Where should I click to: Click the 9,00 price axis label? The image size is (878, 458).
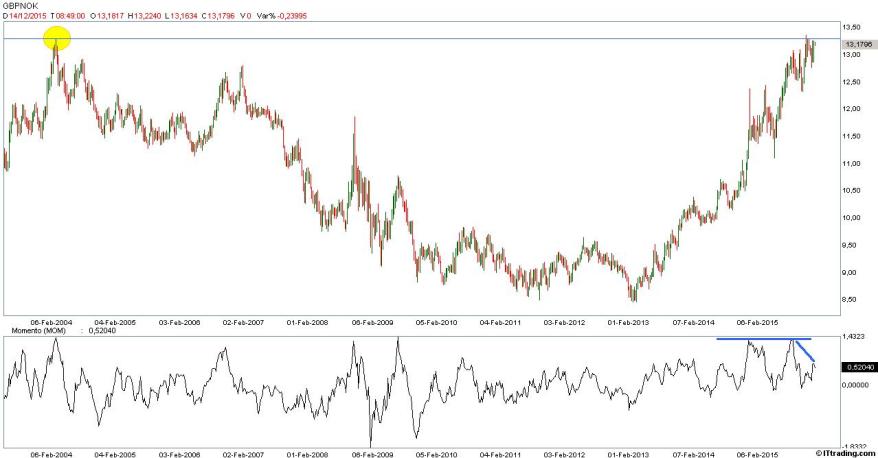(851, 273)
